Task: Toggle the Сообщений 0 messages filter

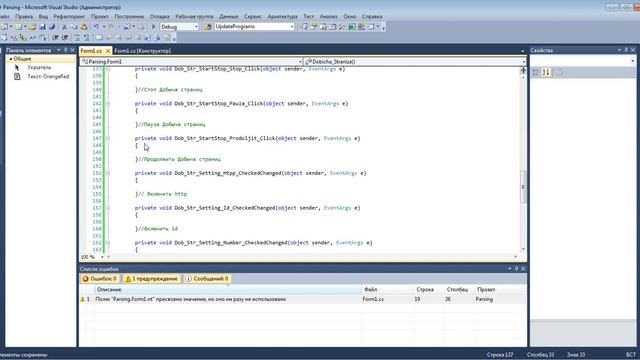Action: (207, 279)
